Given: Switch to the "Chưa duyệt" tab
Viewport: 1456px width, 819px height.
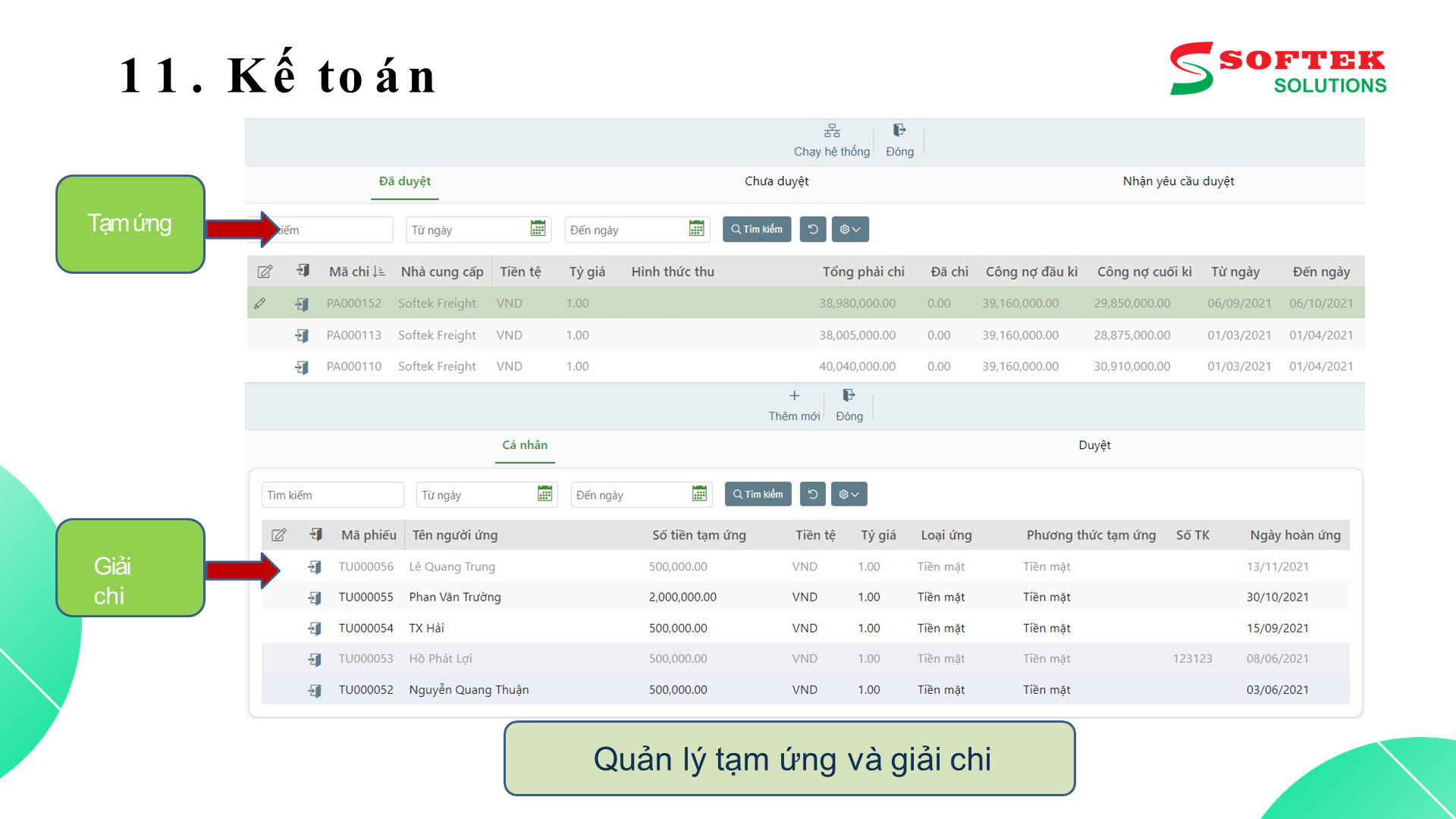Looking at the screenshot, I should (776, 181).
